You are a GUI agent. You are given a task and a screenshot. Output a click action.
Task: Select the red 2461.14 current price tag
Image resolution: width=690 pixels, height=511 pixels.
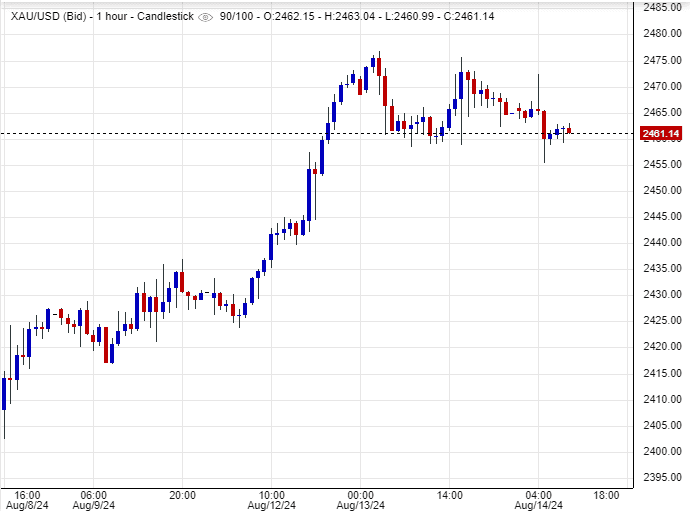tap(661, 134)
